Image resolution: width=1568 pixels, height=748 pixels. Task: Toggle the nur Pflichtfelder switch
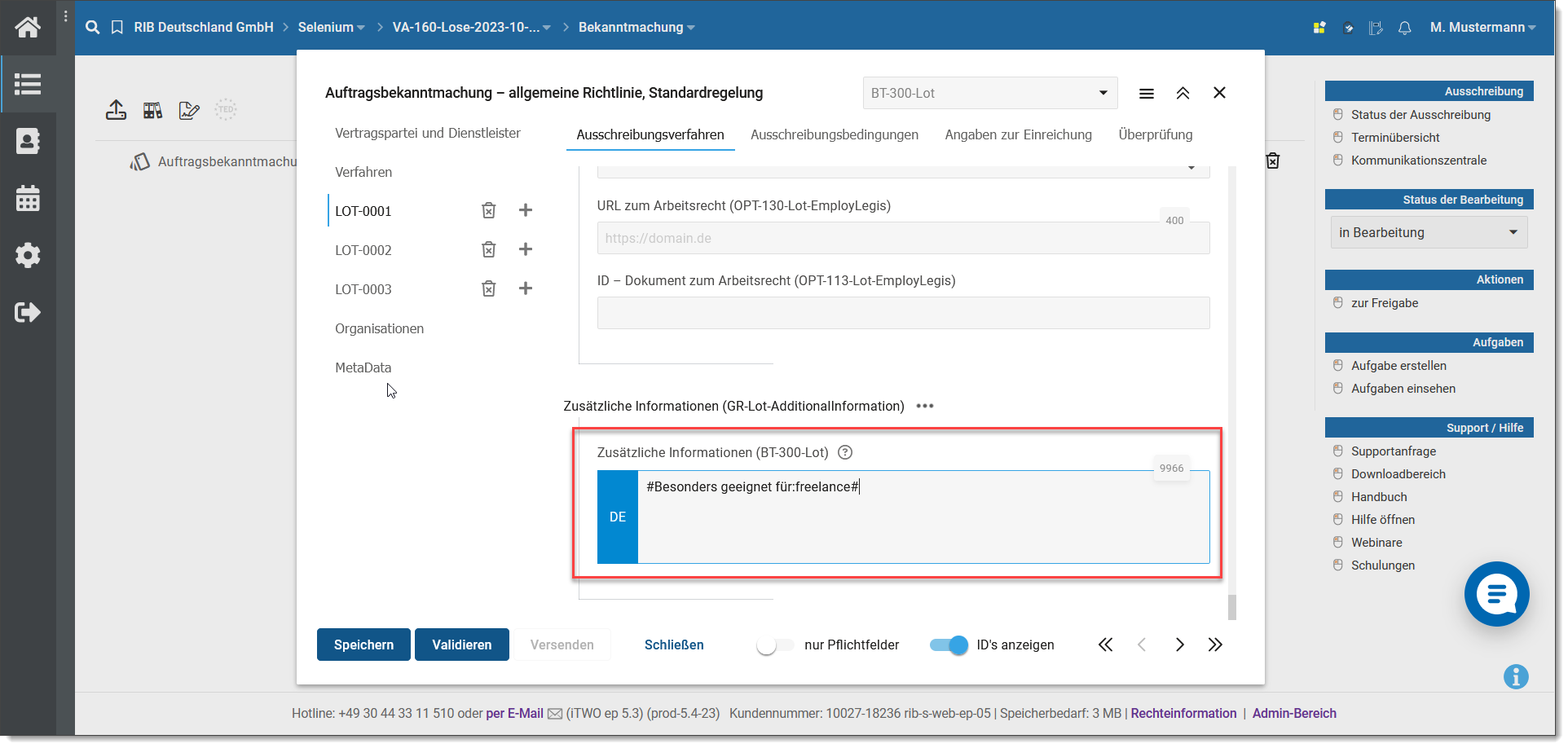tap(775, 645)
